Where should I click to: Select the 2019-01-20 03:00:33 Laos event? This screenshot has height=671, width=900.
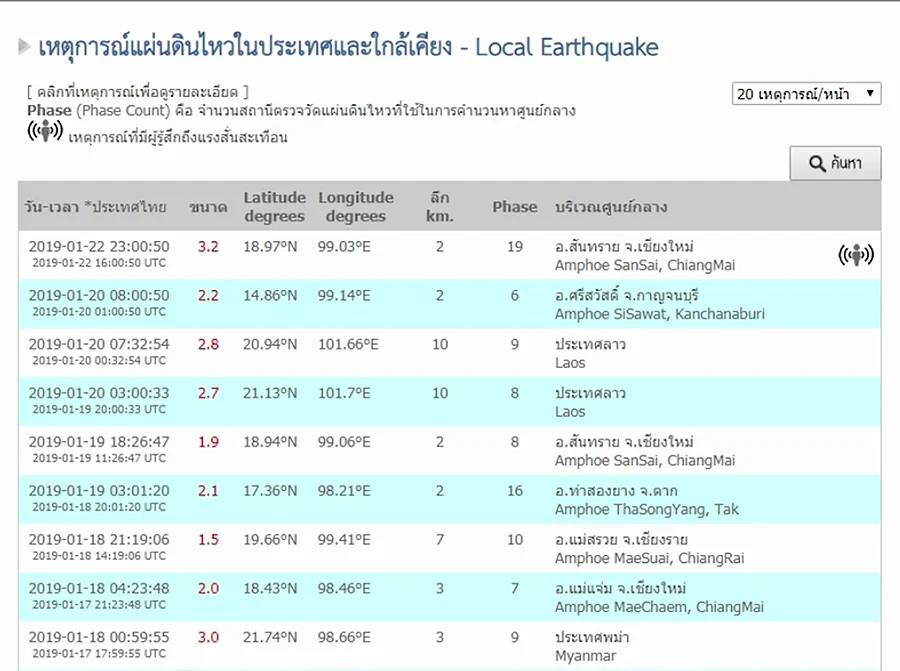pos(449,402)
